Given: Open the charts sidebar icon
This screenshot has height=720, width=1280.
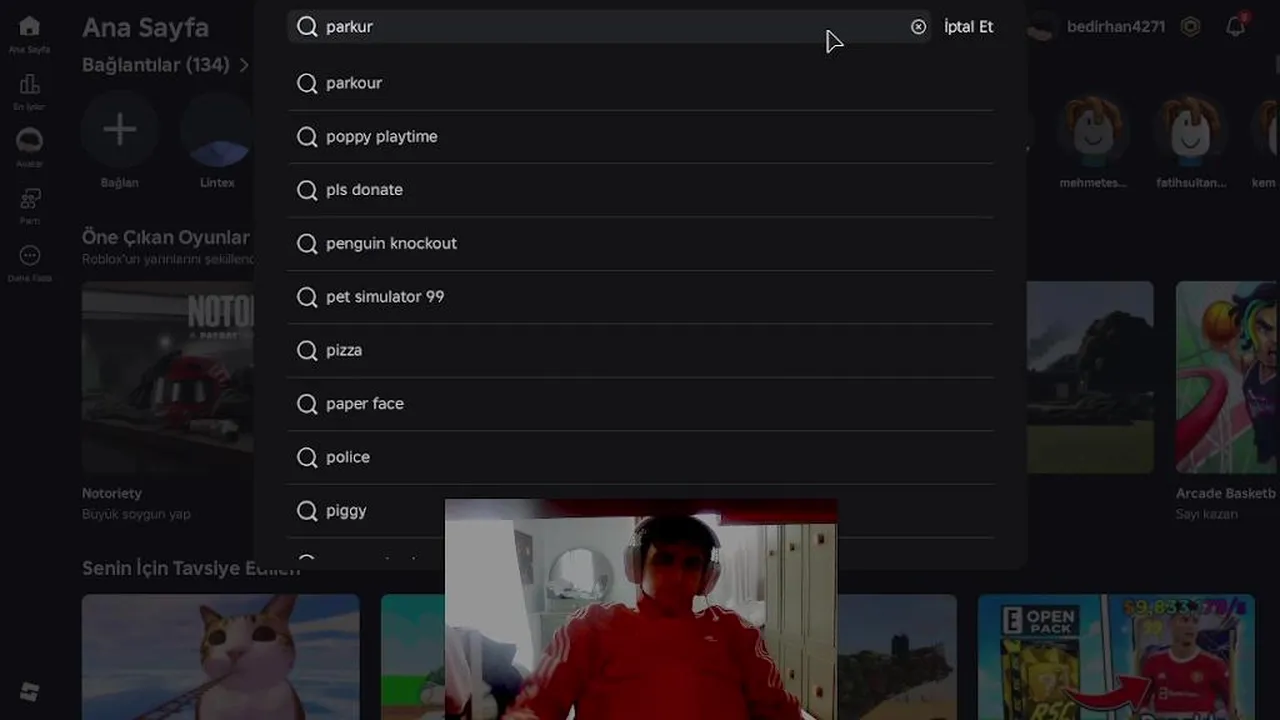Looking at the screenshot, I should pos(30,84).
